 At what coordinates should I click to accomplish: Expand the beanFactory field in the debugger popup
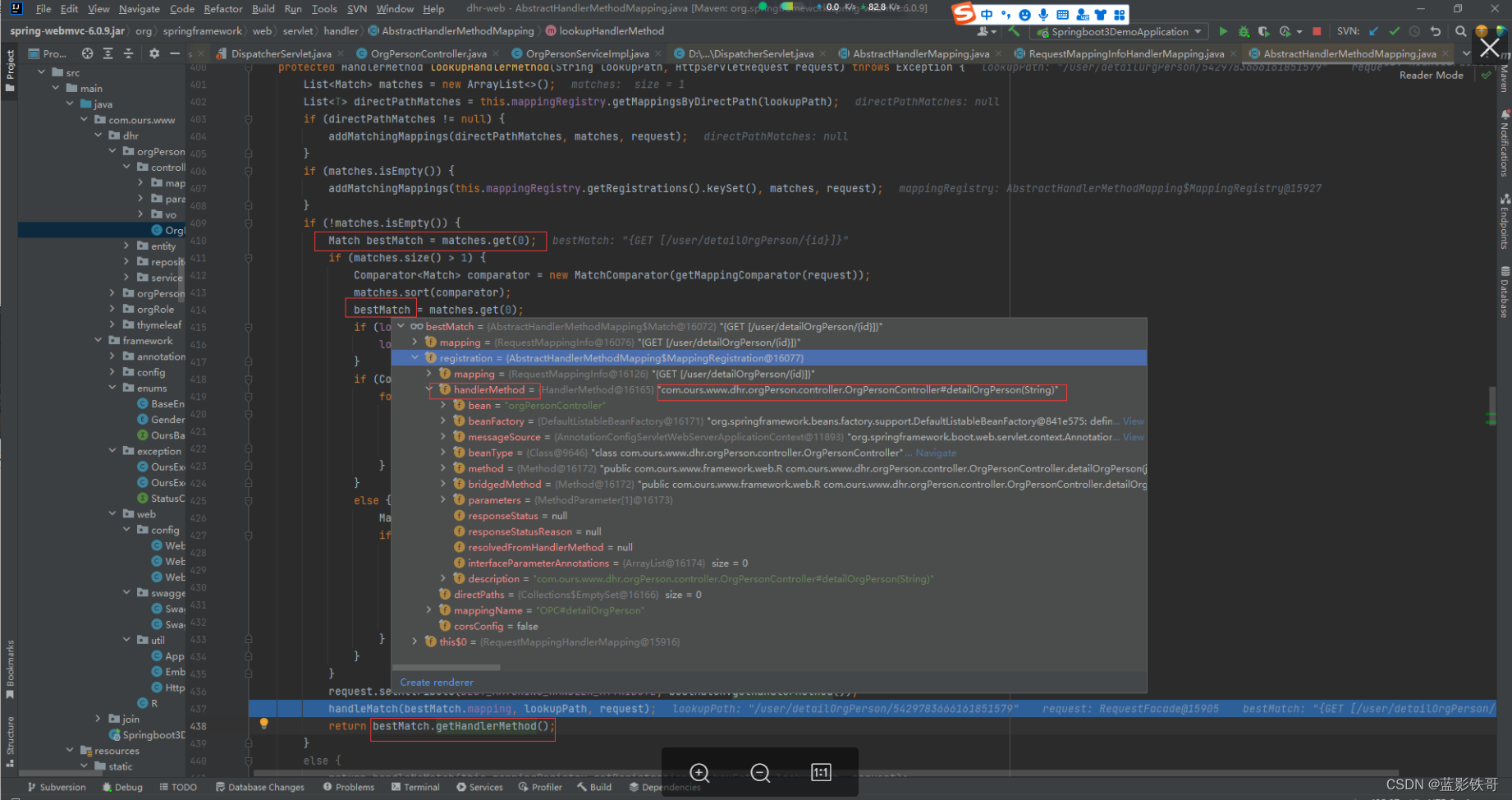pos(443,421)
